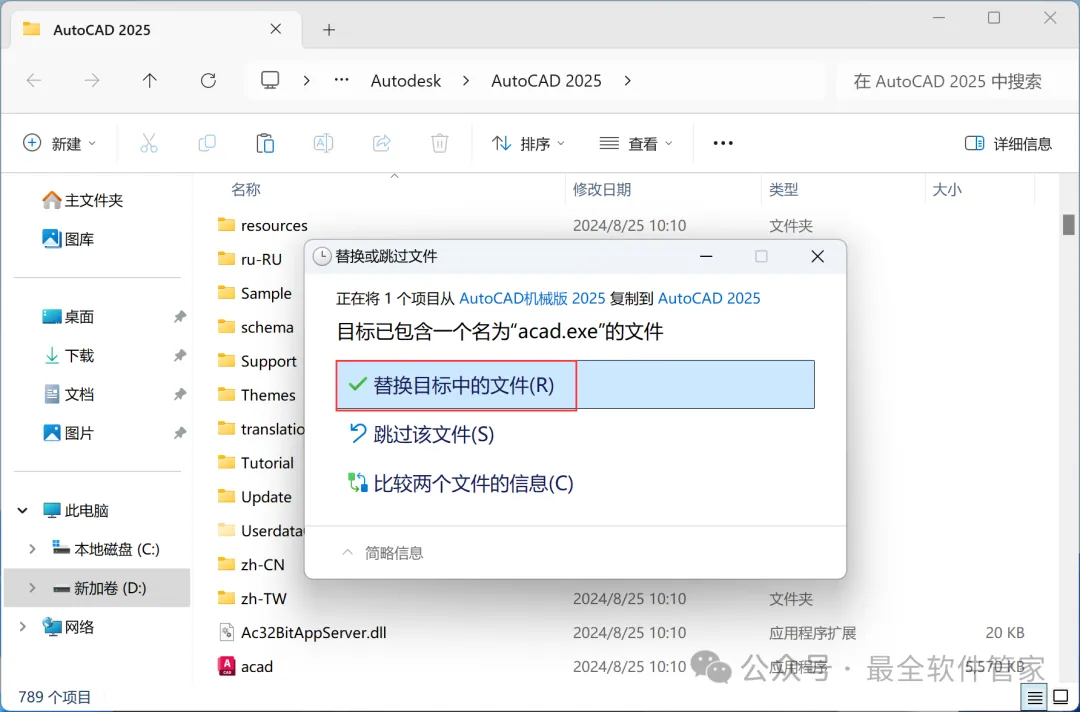The width and height of the screenshot is (1080, 712).
Task: Select the resources folder
Action: point(262,225)
